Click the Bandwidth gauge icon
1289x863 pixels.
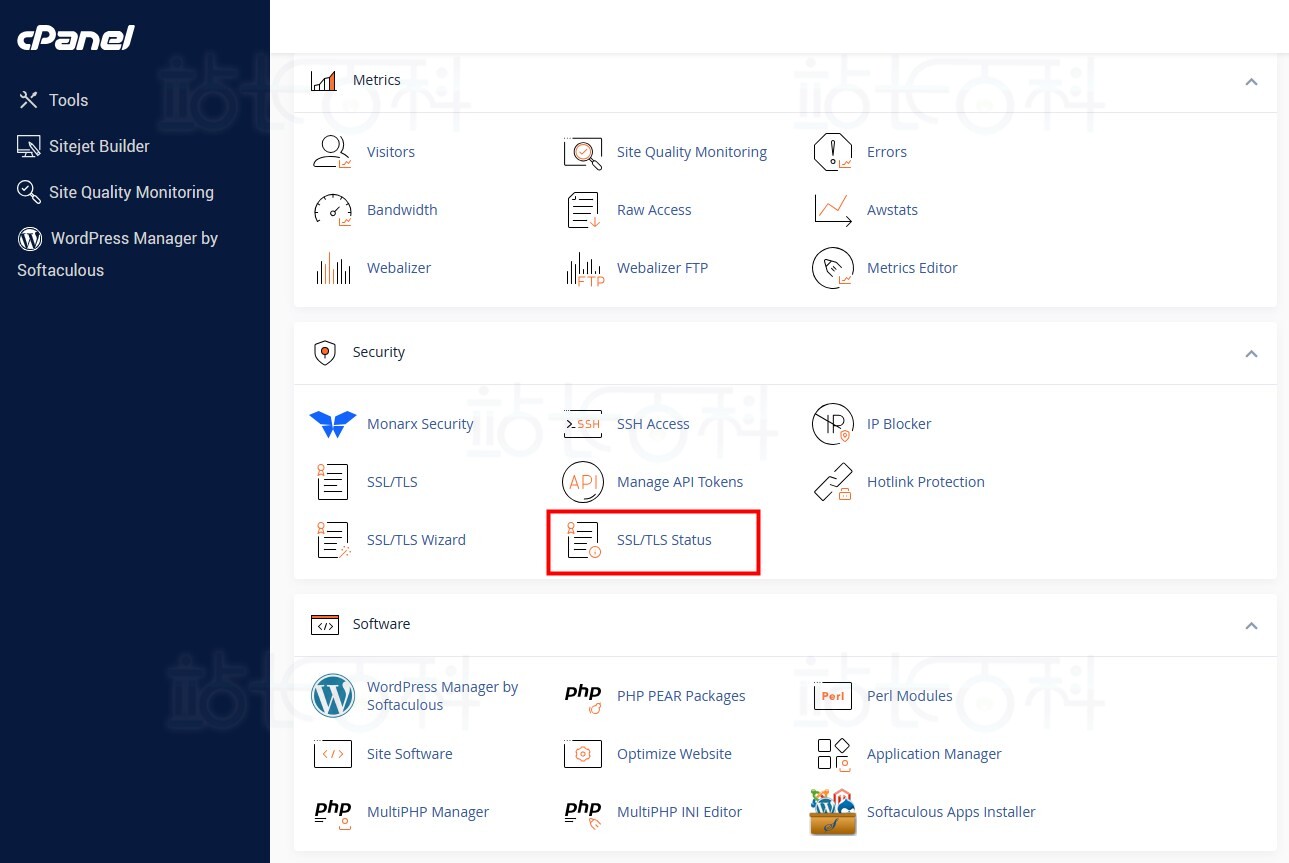coord(332,210)
